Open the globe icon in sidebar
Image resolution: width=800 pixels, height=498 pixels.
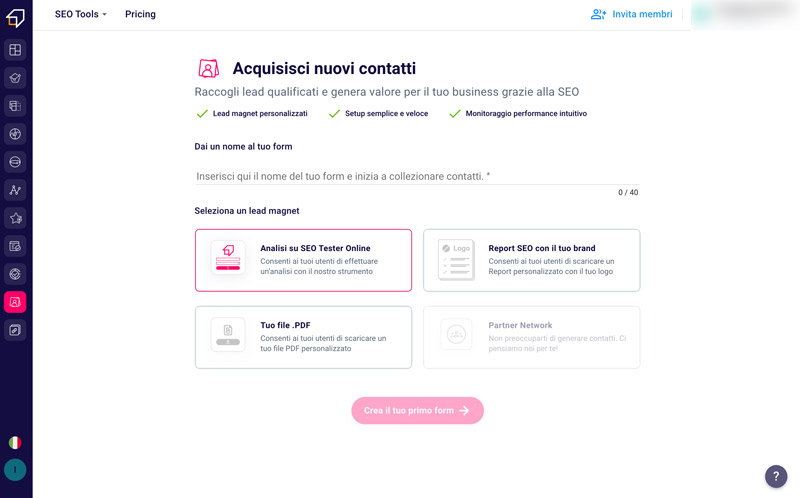(x=15, y=134)
